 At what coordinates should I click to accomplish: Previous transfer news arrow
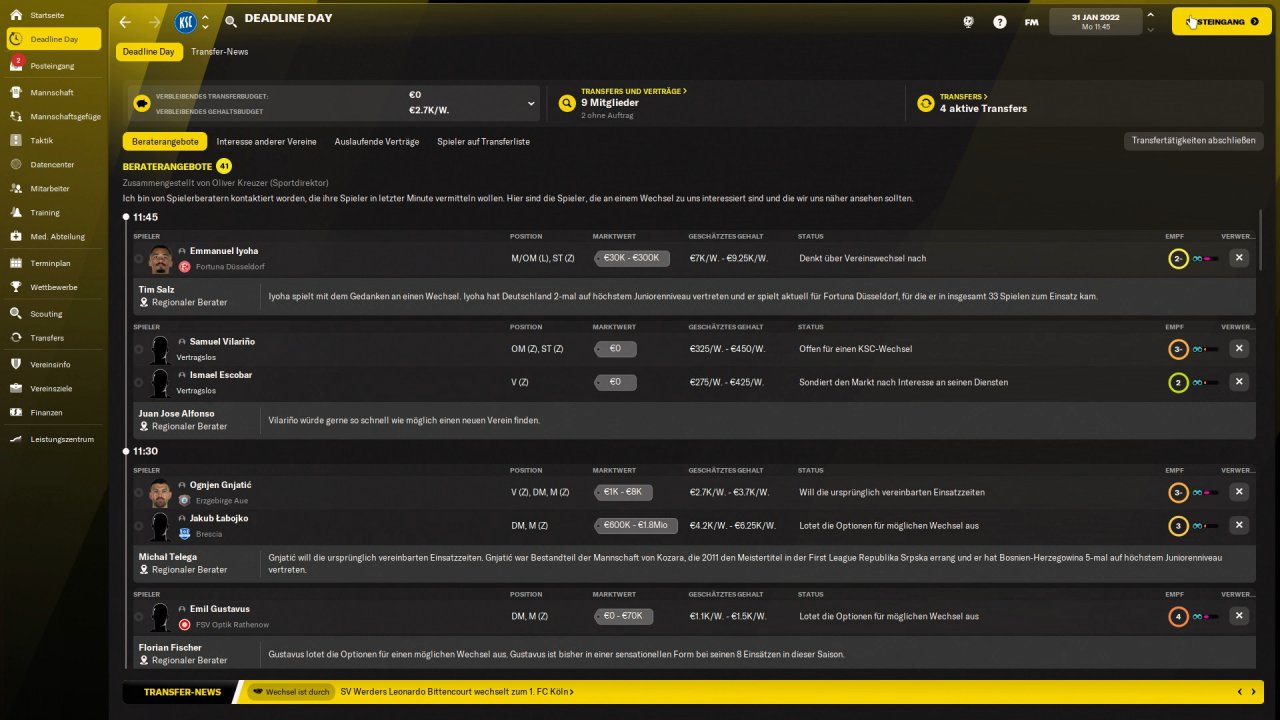point(1240,691)
